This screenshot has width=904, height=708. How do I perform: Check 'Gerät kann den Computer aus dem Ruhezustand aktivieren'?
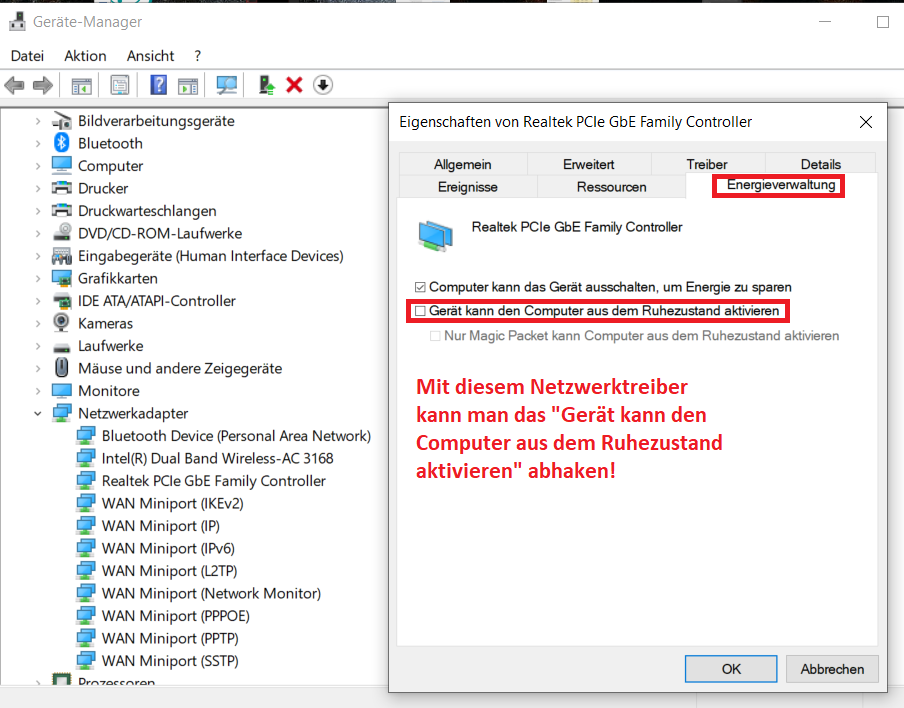[420, 311]
